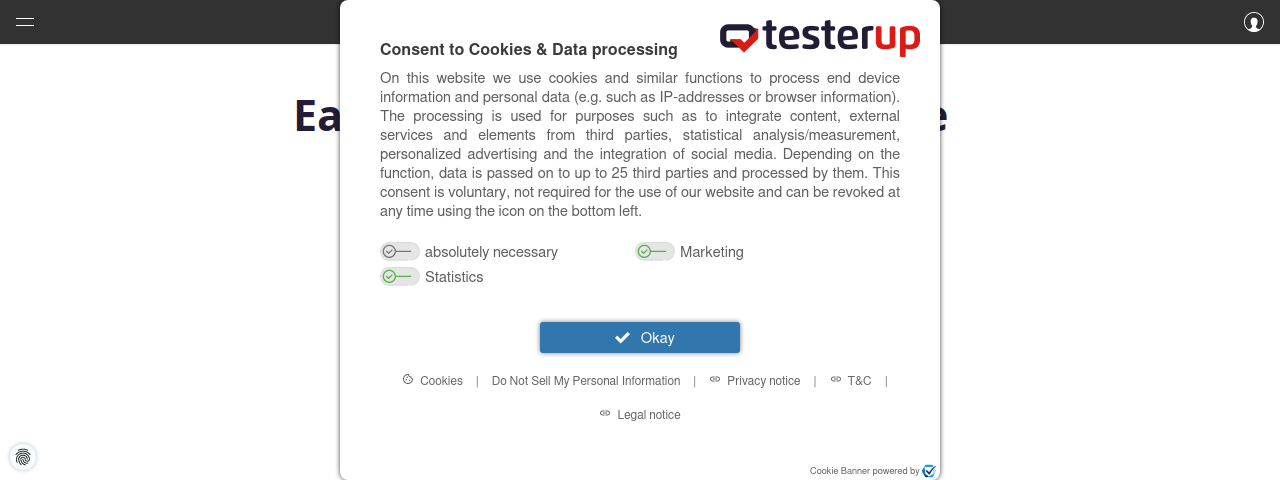Open fingerprint cookie settings icon
Image resolution: width=1280 pixels, height=480 pixels.
click(x=23, y=457)
